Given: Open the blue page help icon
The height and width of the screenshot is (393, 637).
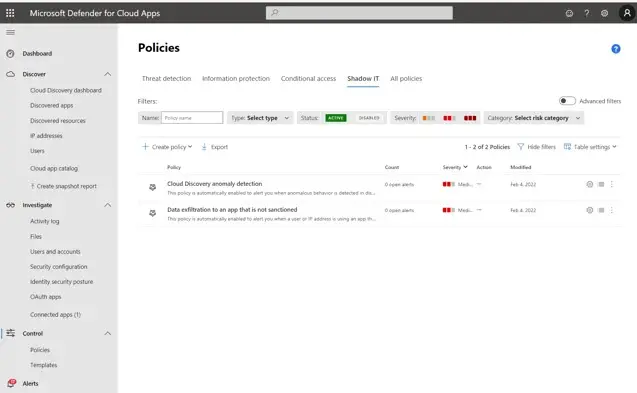Looking at the screenshot, I should click(x=615, y=49).
